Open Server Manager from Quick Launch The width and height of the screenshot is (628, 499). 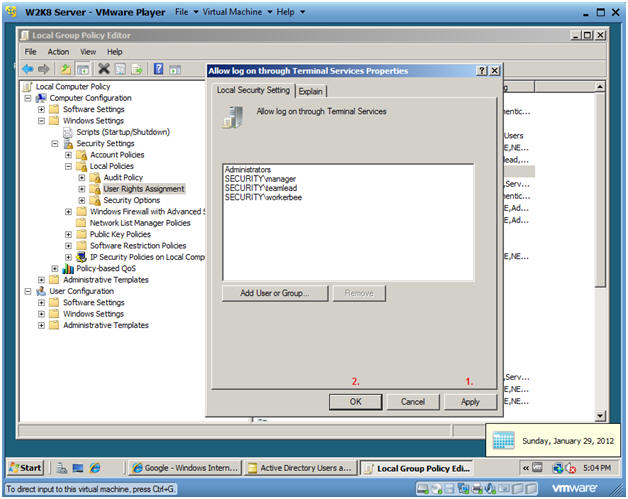(62, 468)
